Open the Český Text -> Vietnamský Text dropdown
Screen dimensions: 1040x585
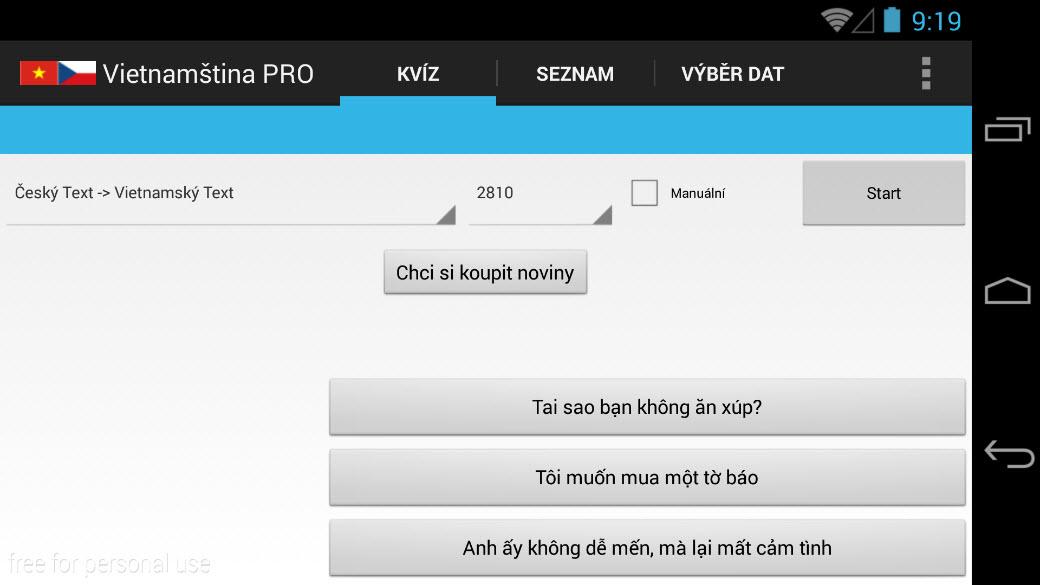[x=231, y=193]
